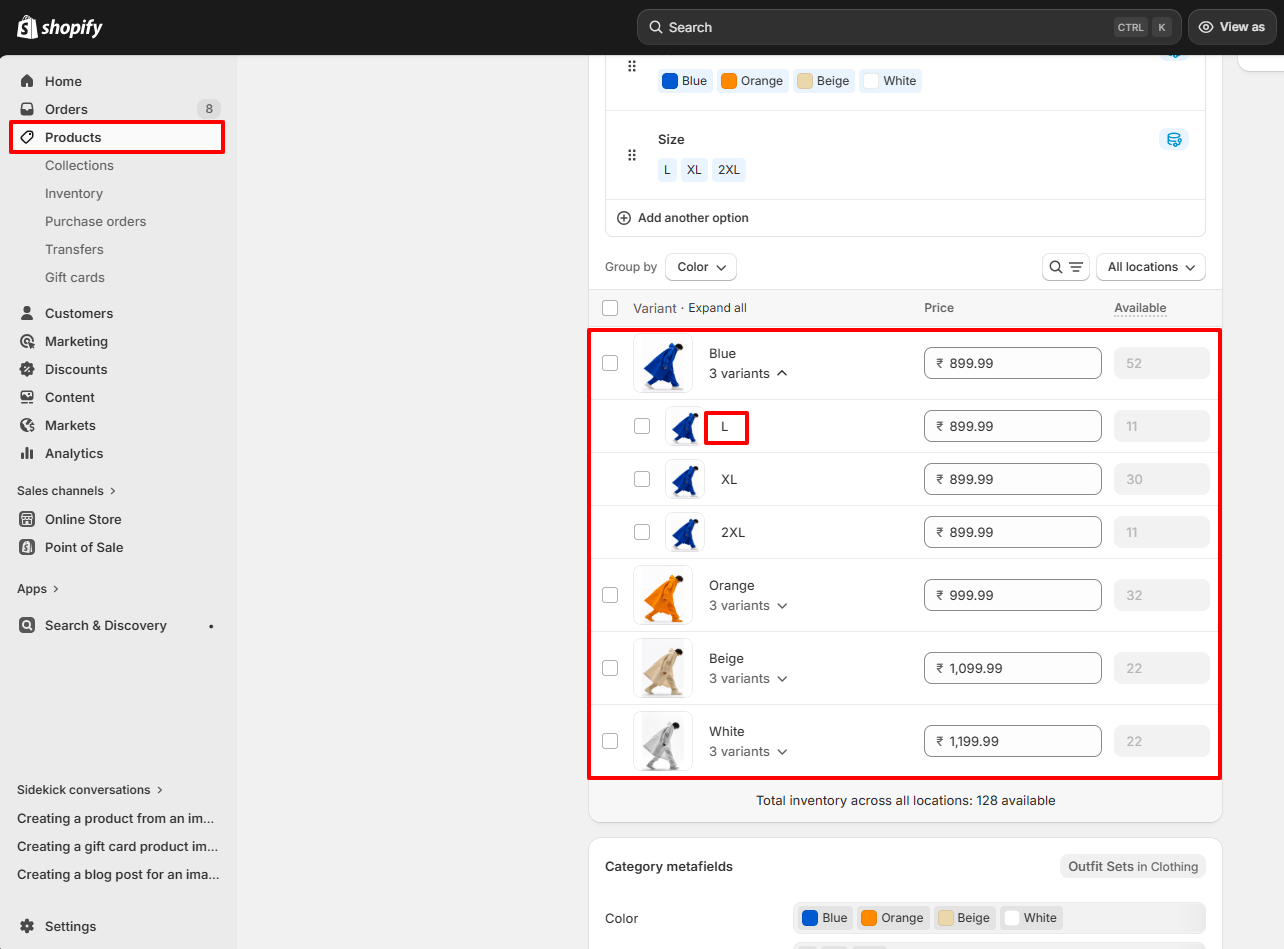This screenshot has height=949, width=1284.
Task: Open Collections in the sidebar
Action: click(x=79, y=165)
